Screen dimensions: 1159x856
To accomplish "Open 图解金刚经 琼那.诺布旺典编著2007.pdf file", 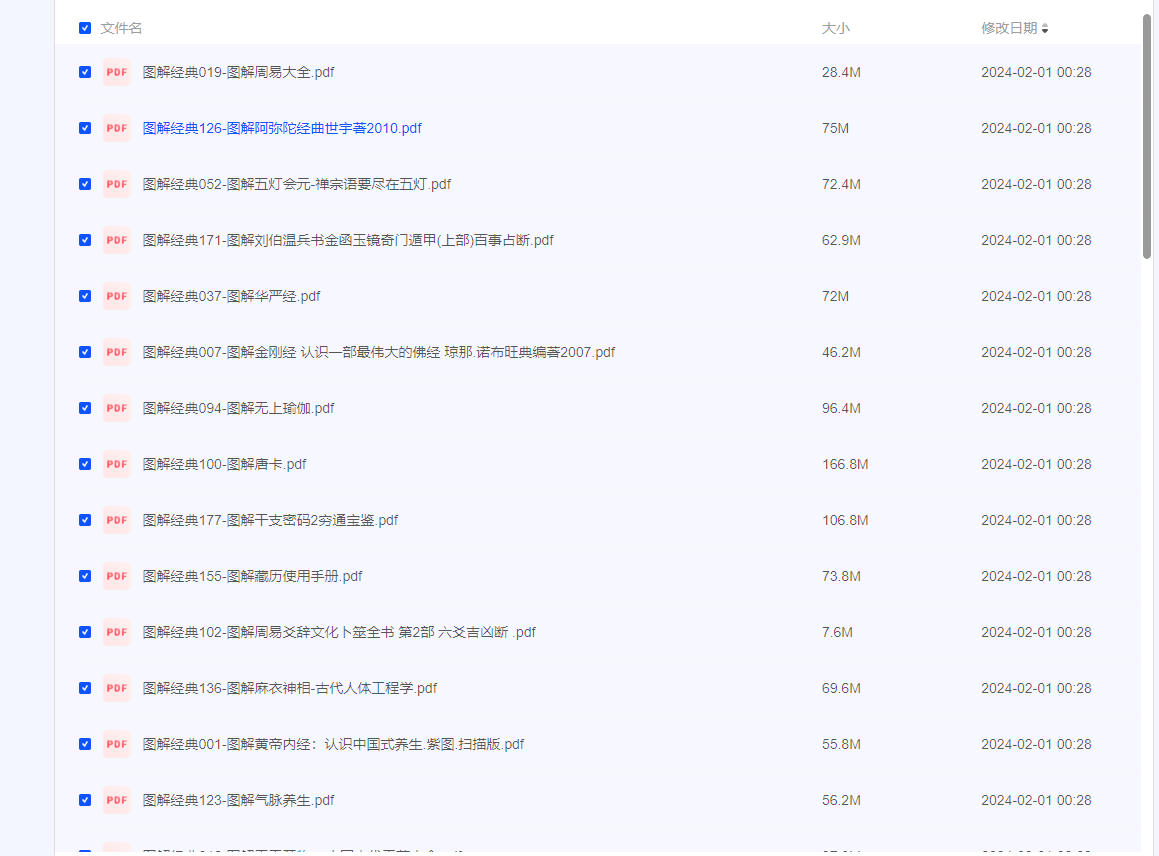I will (x=378, y=352).
